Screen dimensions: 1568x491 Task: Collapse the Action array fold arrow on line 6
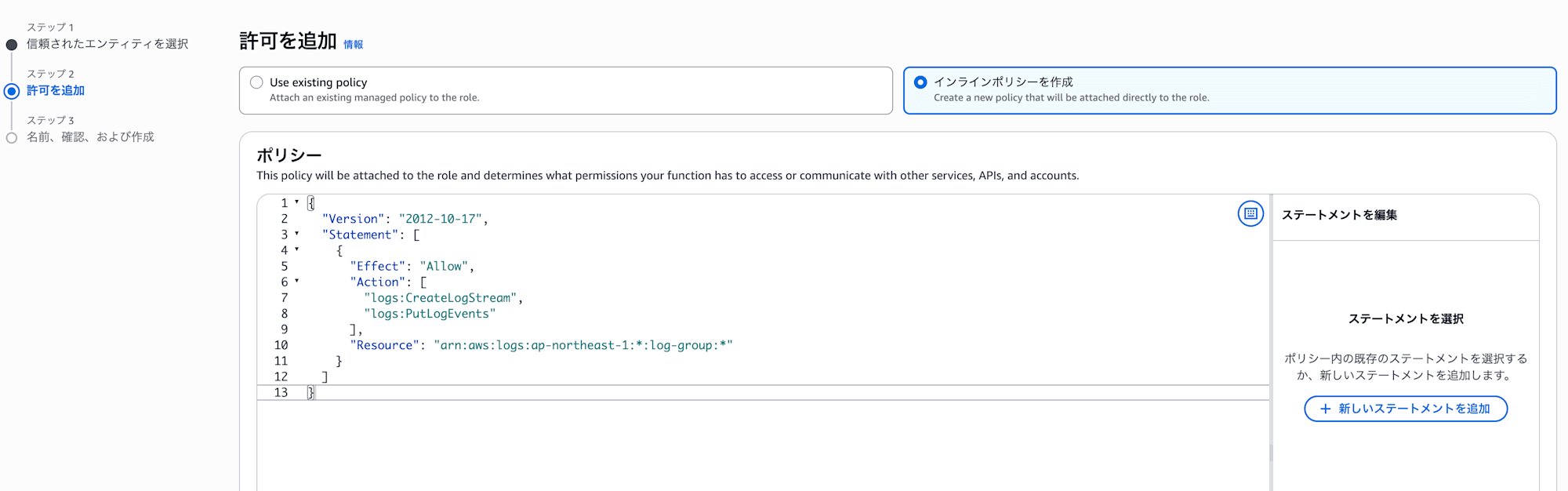pos(296,281)
